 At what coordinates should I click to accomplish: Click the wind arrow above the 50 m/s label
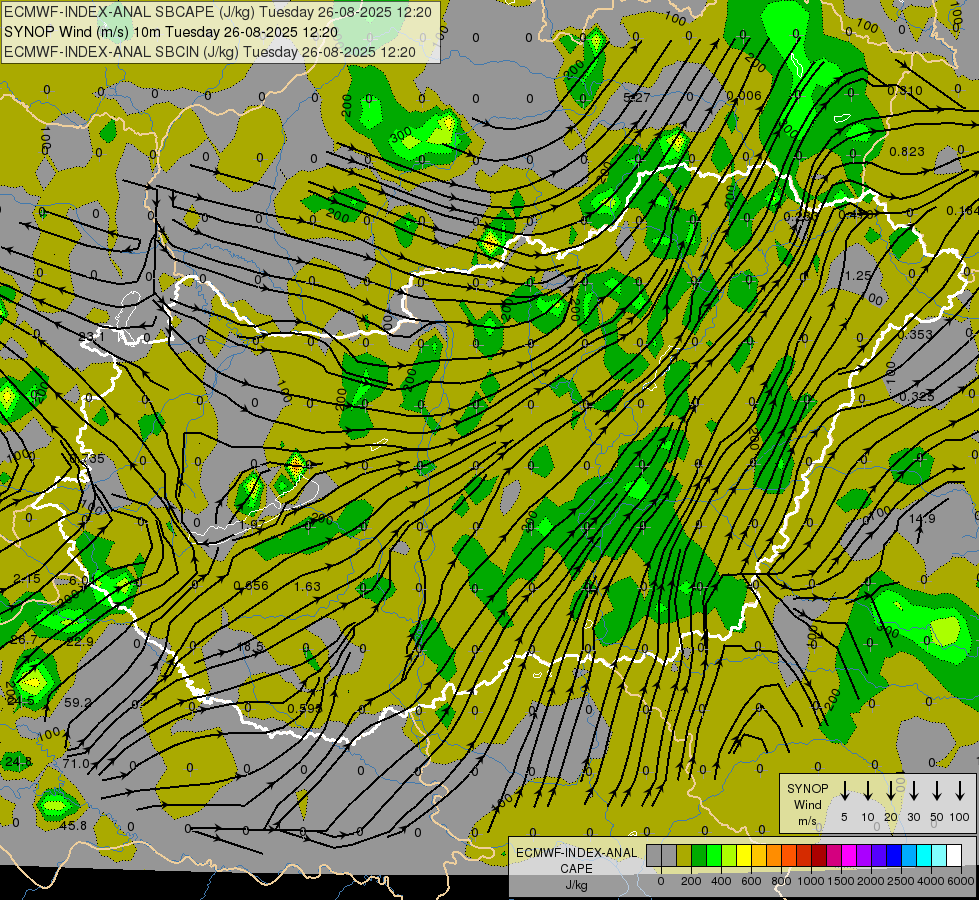(937, 791)
